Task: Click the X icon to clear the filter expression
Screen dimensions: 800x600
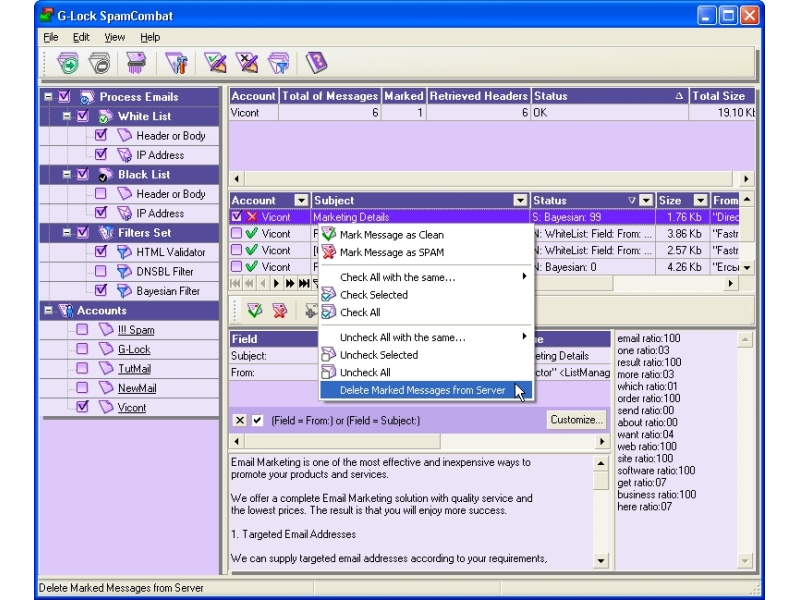Action: (239, 420)
